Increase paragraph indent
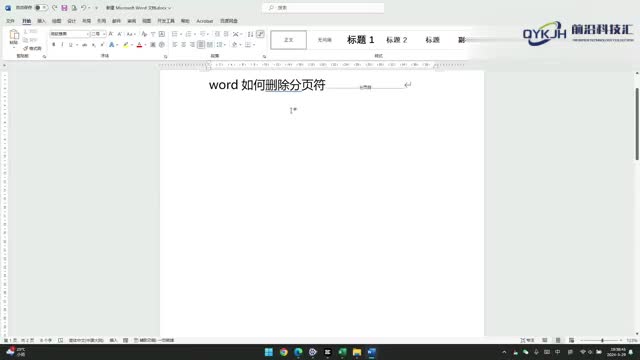640x360 pixels. (226, 34)
